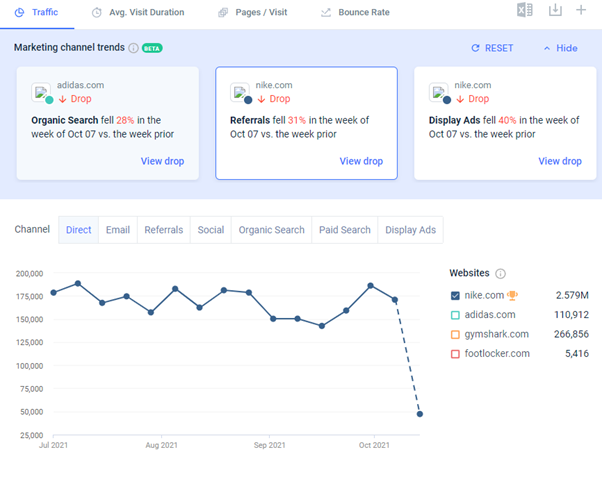This screenshot has width=602, height=477.
Task: Click the adidas.com favicon in first card
Action: coord(41,93)
